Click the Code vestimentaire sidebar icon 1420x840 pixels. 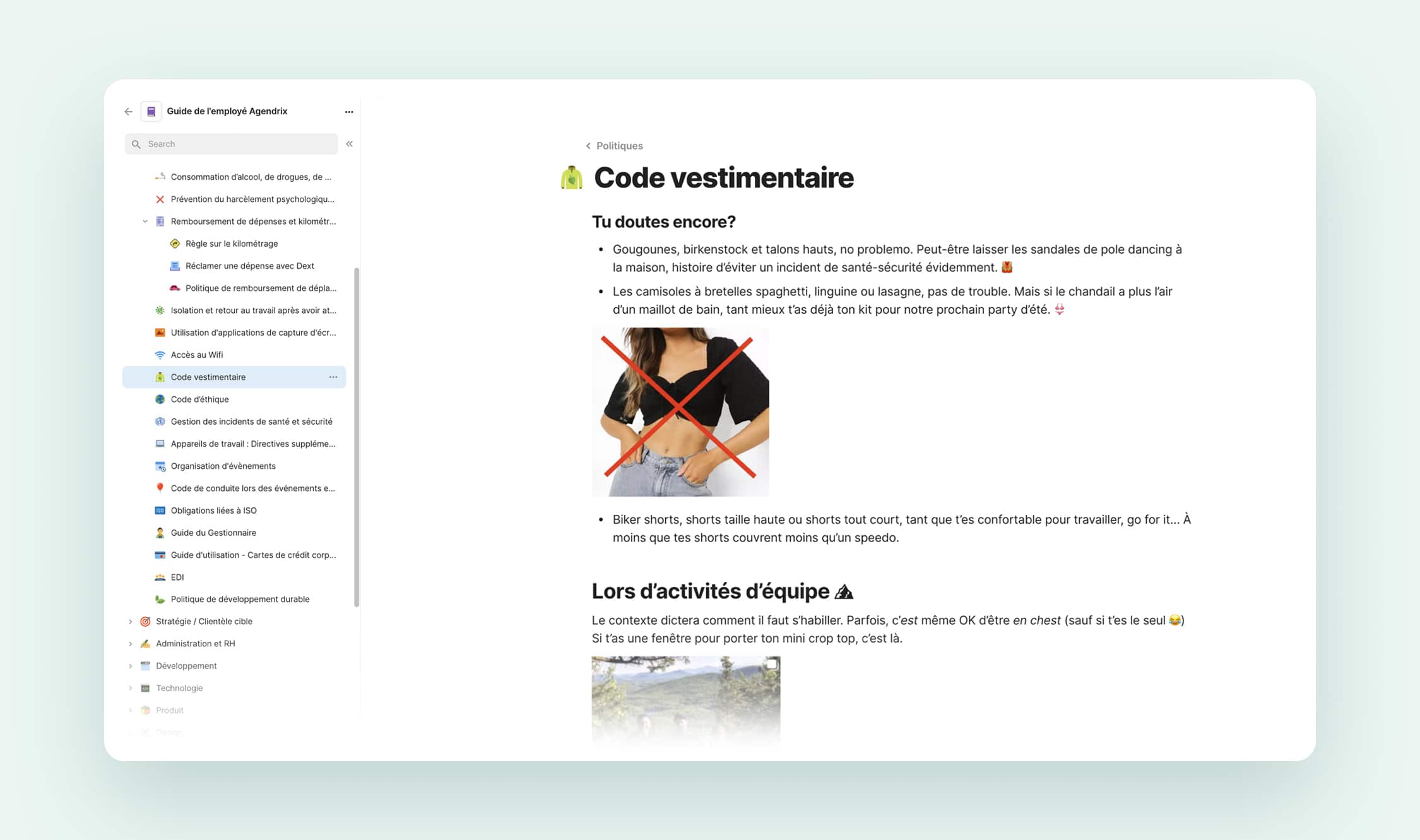tap(159, 377)
